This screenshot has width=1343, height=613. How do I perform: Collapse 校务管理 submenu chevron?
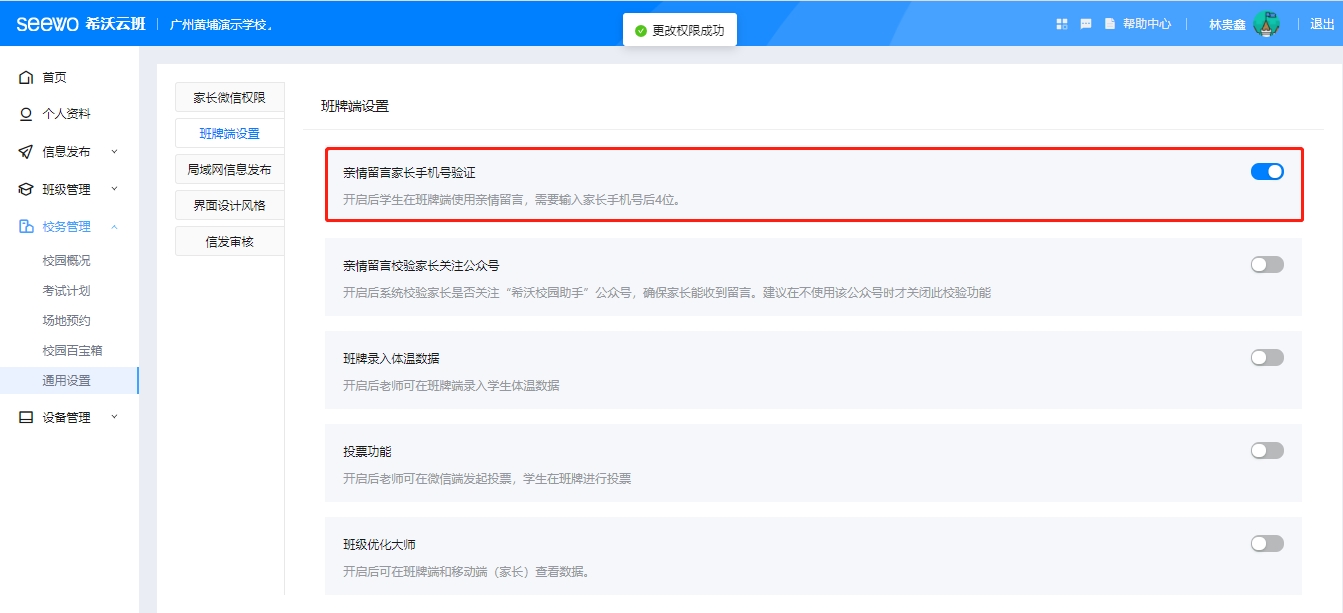click(114, 227)
